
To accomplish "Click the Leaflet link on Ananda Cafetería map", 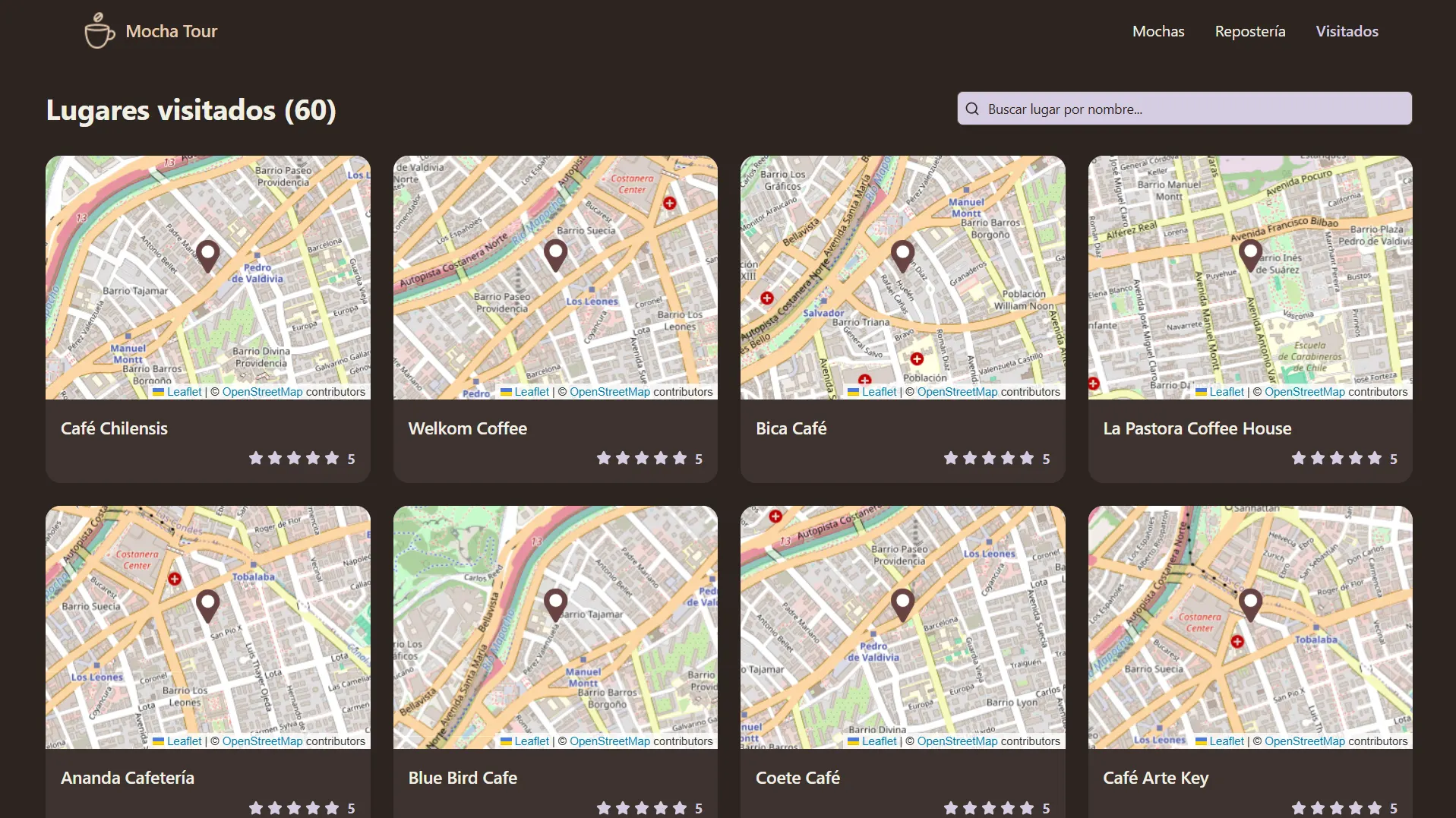I will (185, 741).
